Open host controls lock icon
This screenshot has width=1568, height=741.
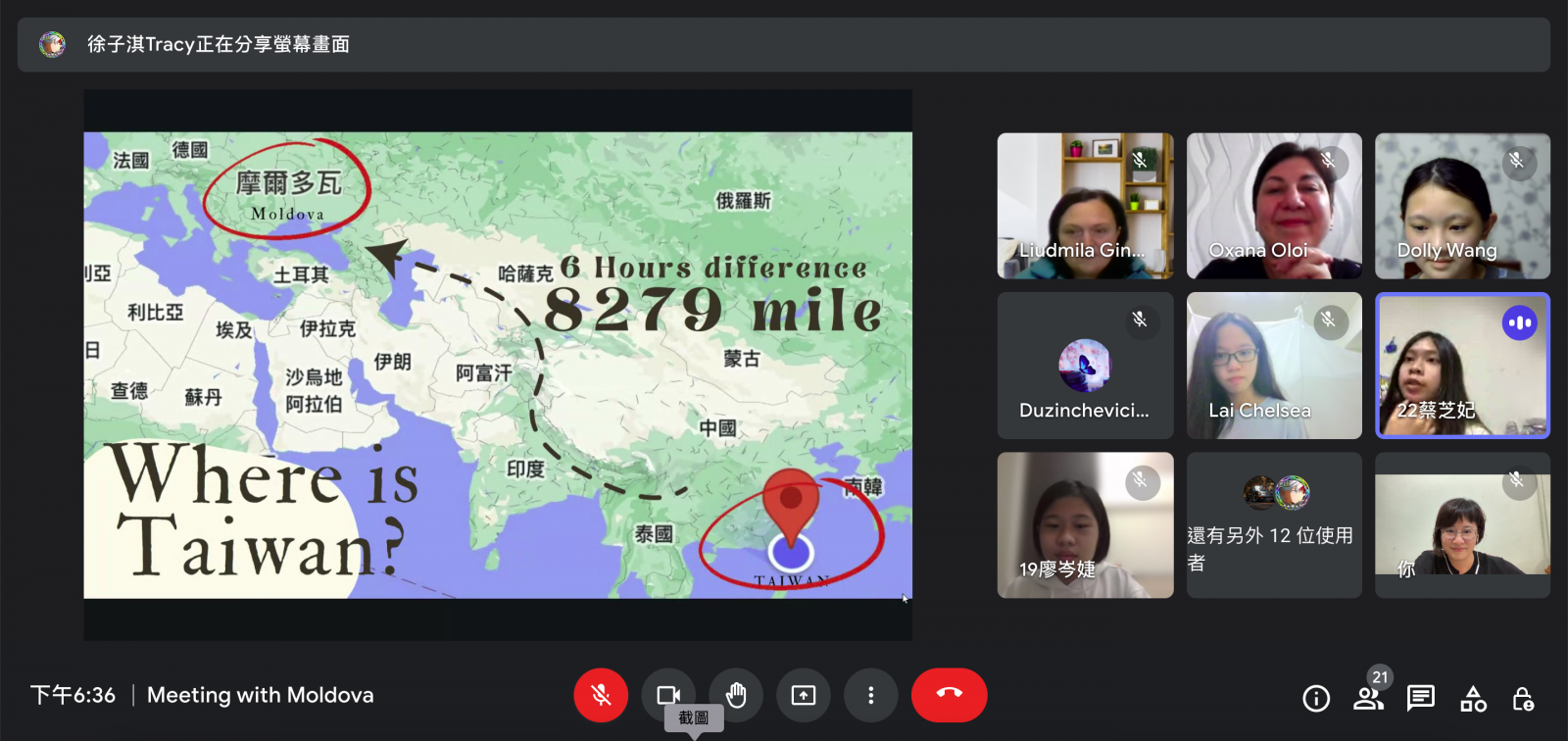click(x=1523, y=698)
